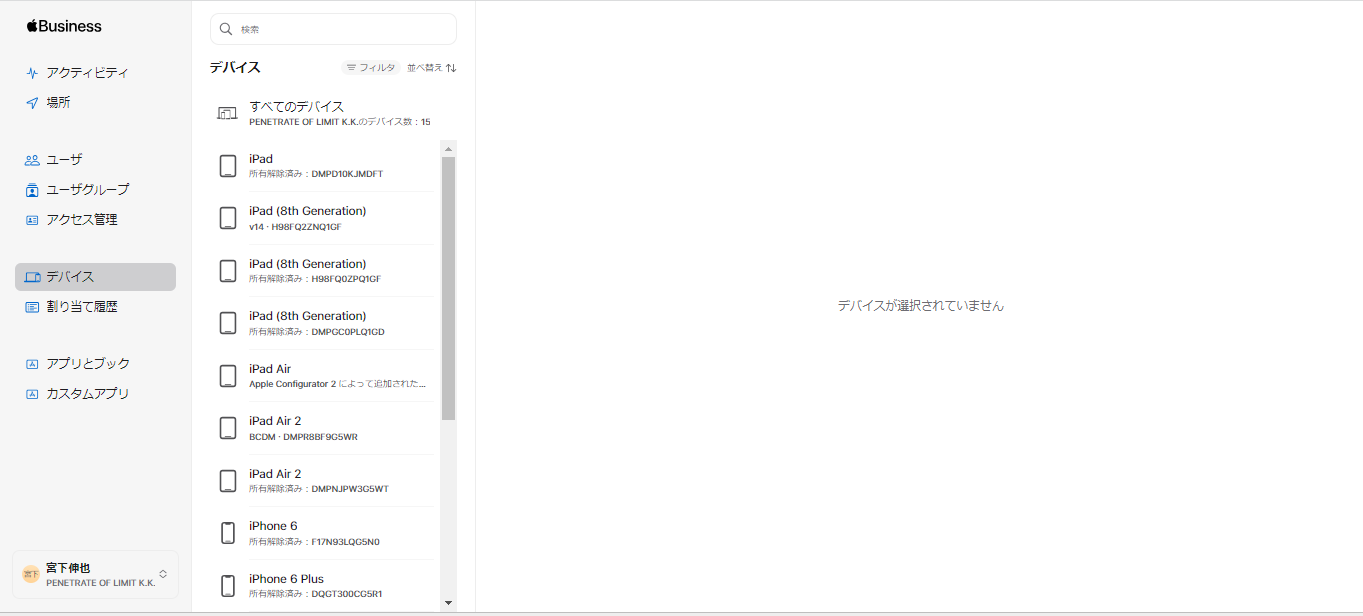The height and width of the screenshot is (616, 1363).
Task: Open the フィルタ filter button
Action: 371,68
